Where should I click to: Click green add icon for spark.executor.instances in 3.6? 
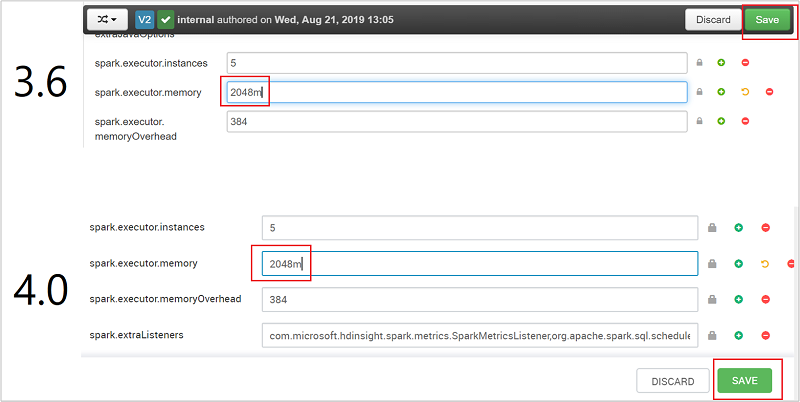[x=721, y=63]
